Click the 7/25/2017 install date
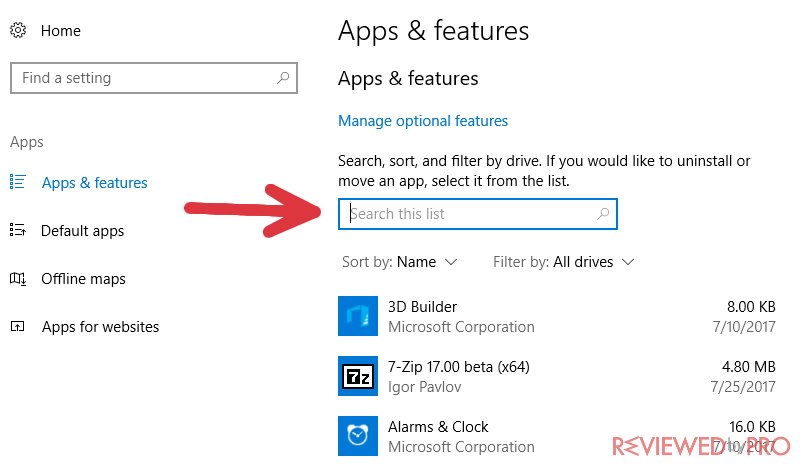This screenshot has width=803, height=466. coord(743,387)
